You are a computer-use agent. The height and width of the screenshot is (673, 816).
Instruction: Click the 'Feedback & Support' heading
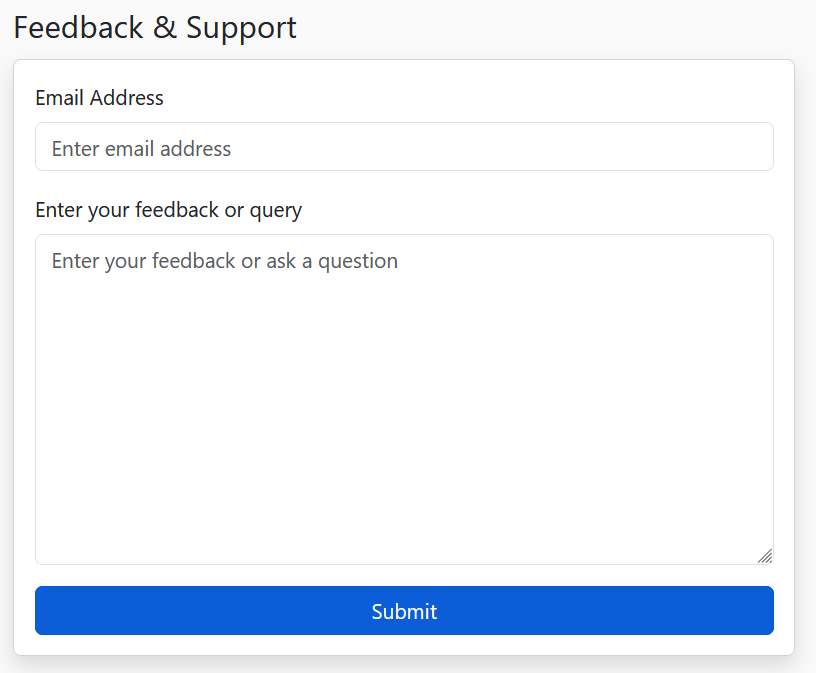pos(155,27)
